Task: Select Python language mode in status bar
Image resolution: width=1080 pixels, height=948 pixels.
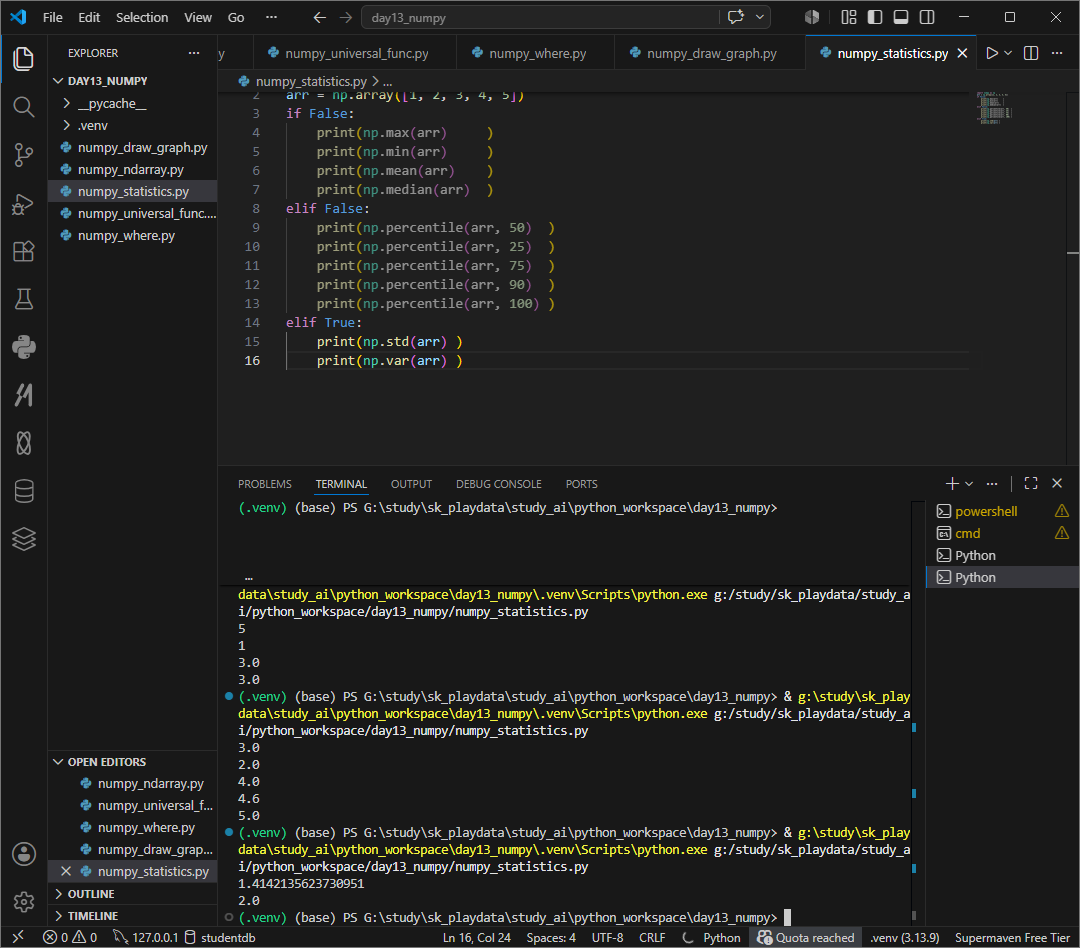Action: pyautogui.click(x=721, y=938)
